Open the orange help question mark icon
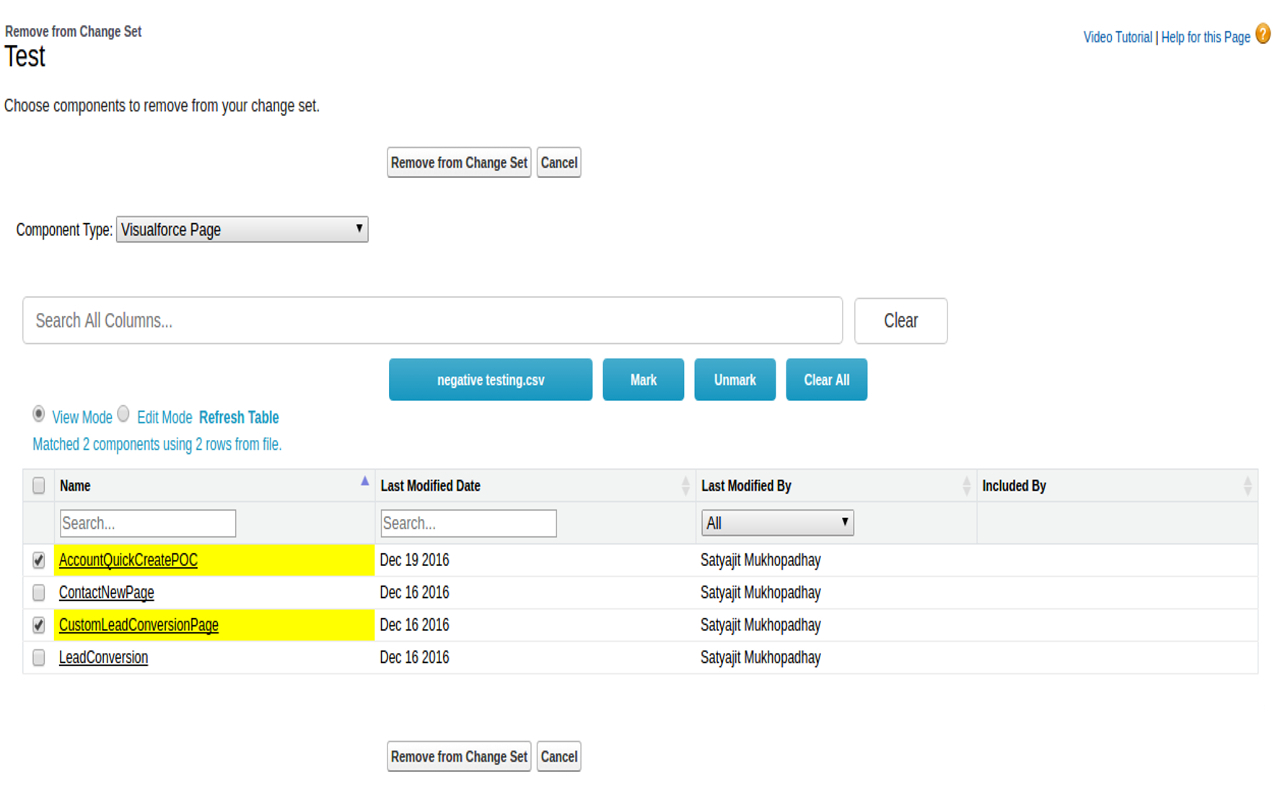 pyautogui.click(x=1263, y=34)
